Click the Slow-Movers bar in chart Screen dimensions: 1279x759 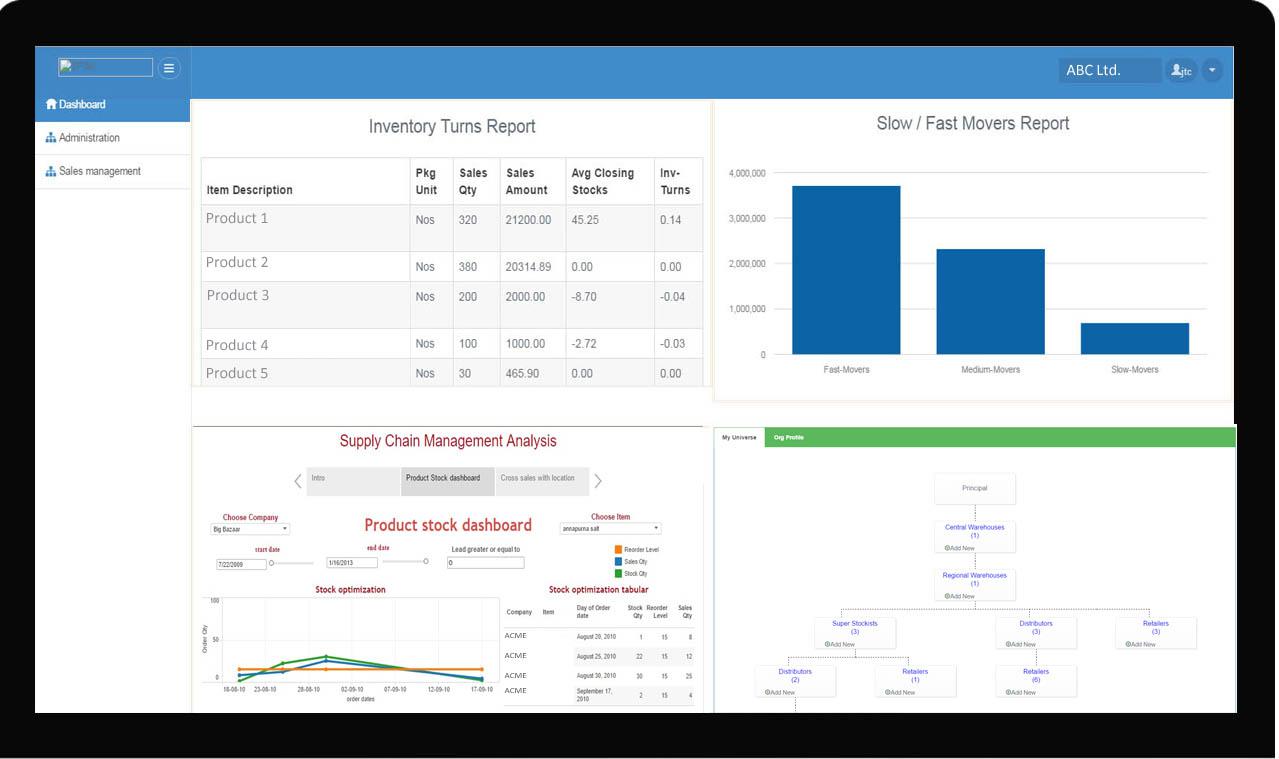1135,339
